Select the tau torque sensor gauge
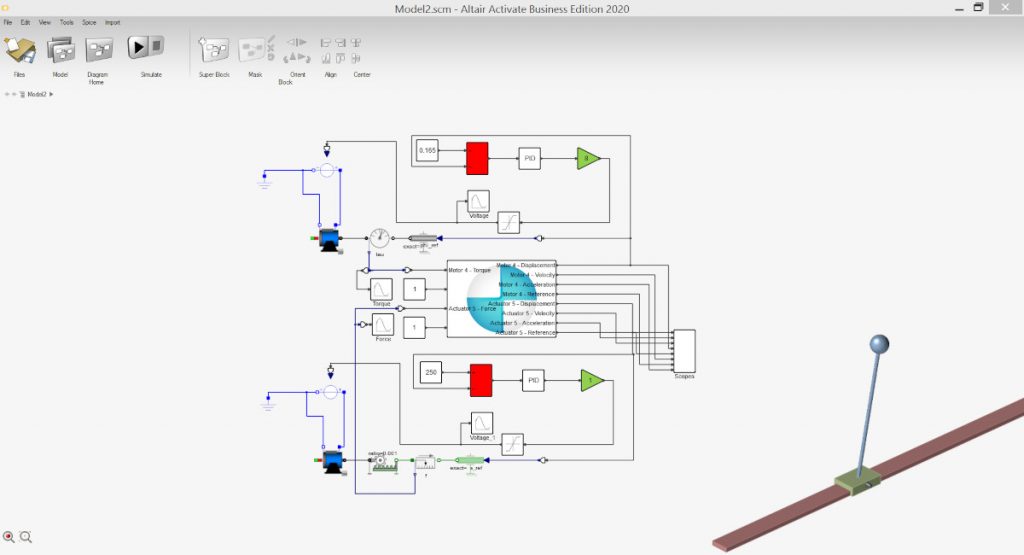 (379, 238)
